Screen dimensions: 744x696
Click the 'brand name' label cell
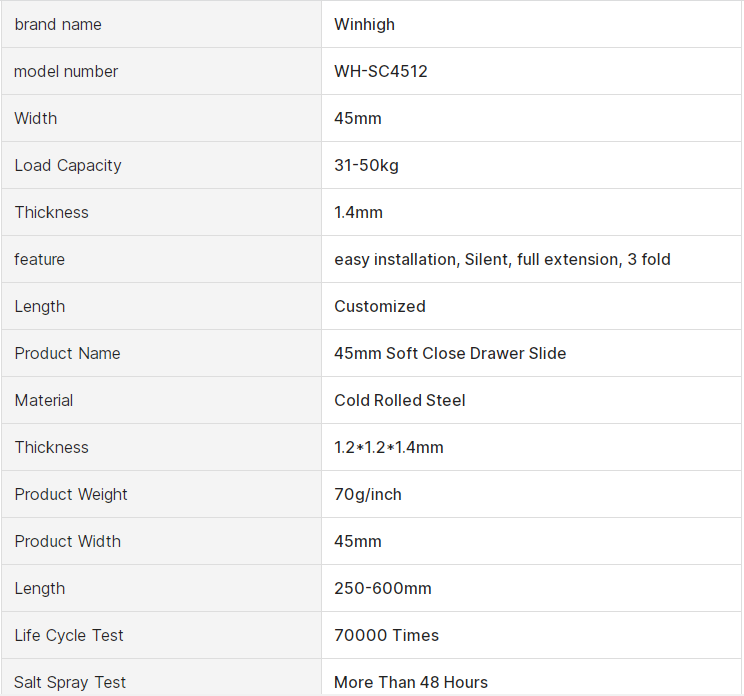[58, 24]
